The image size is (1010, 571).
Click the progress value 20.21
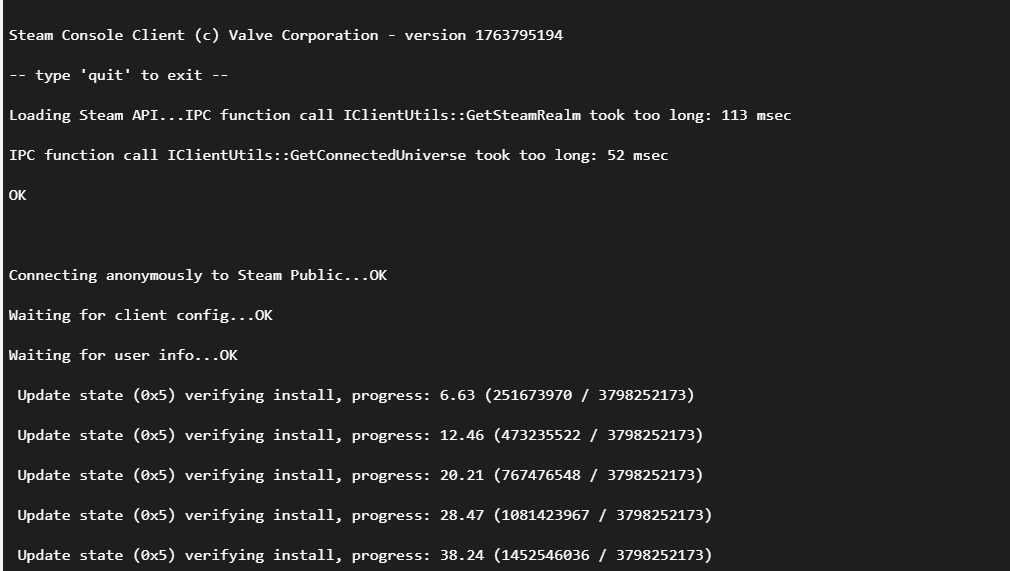click(462, 475)
